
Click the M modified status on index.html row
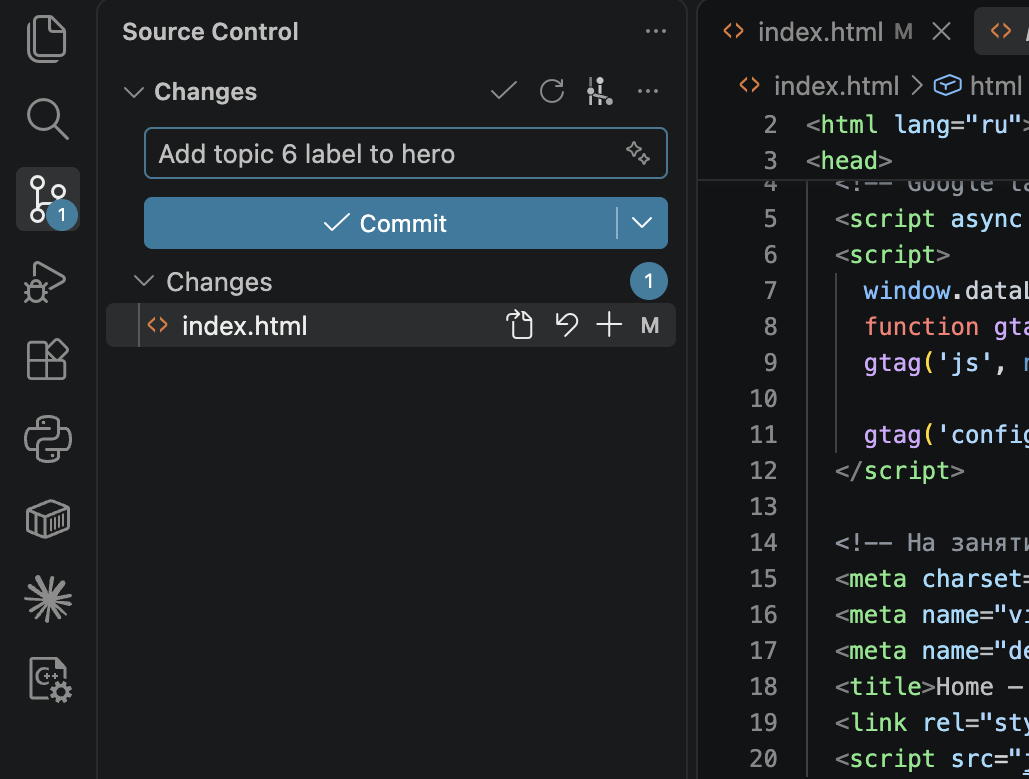point(650,326)
